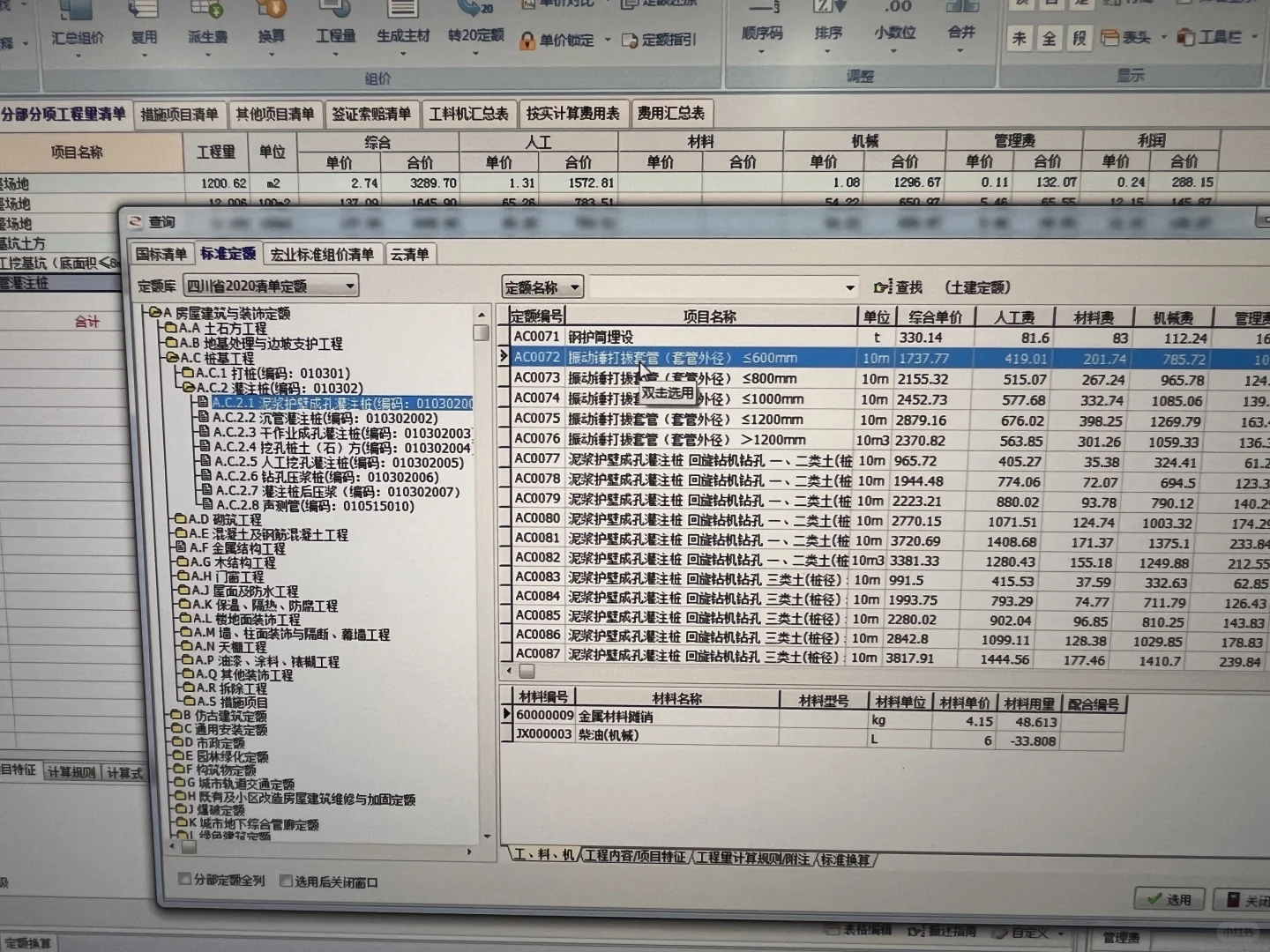
Task: Click the A.C.2.2 沉管灌注桩 document icon
Action: click(204, 418)
